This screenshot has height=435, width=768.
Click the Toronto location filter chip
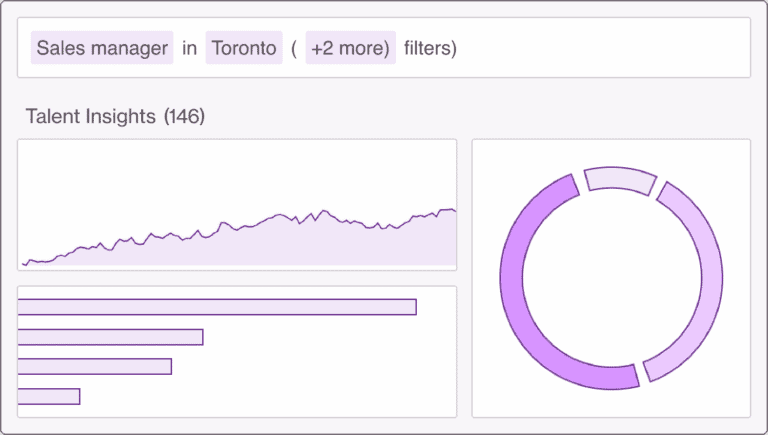(x=244, y=48)
